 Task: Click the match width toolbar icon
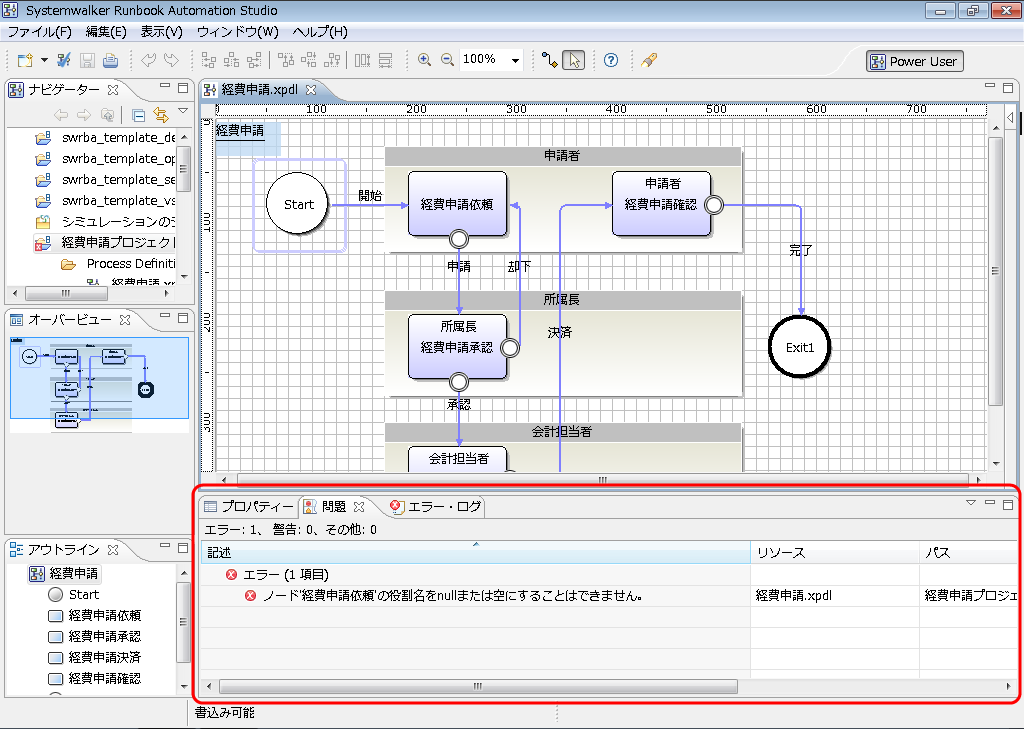click(x=362, y=61)
